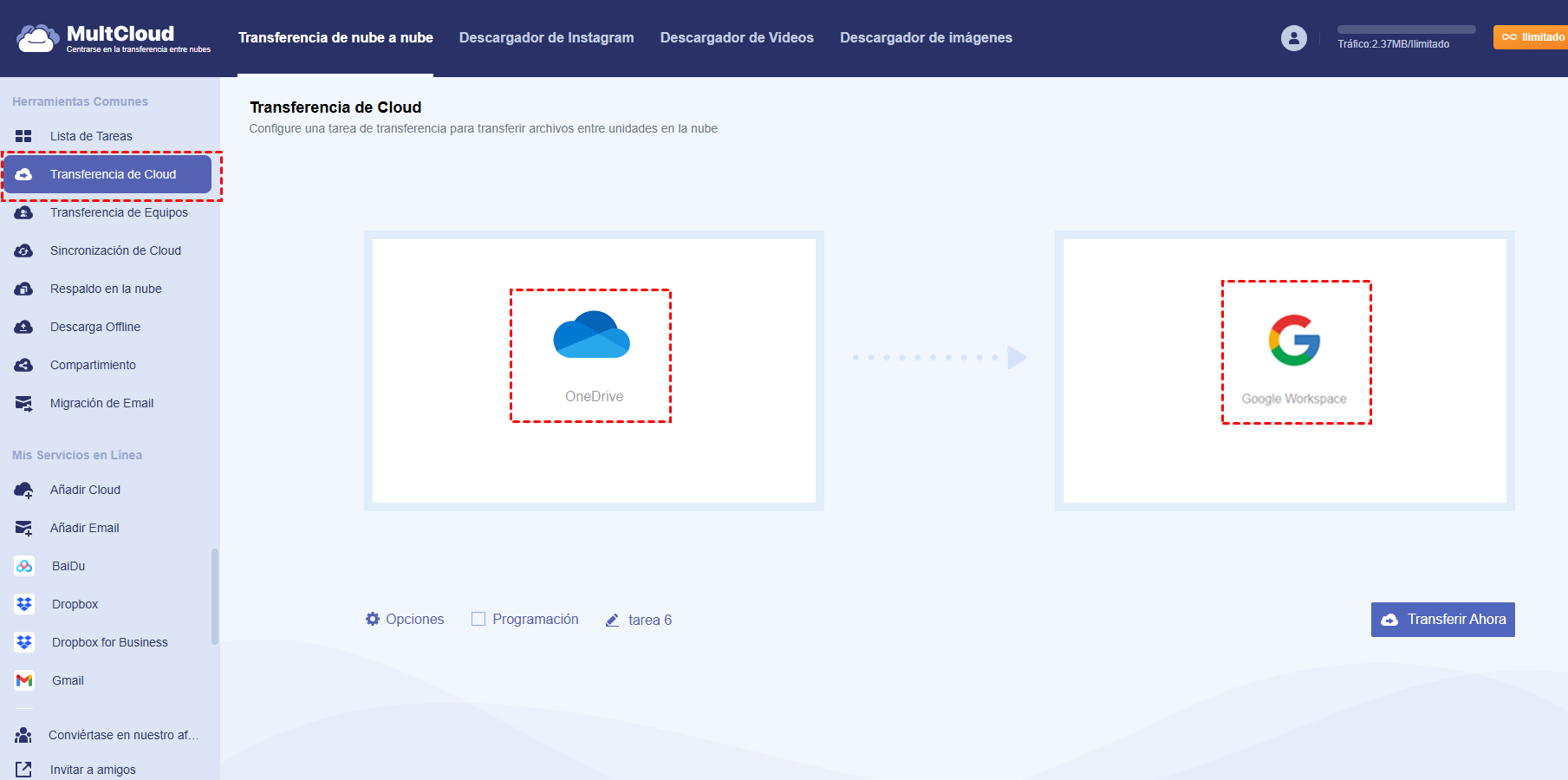Click the Transferencia de Cloud sidebar icon
Screen dimensions: 1568x780
pos(23,174)
